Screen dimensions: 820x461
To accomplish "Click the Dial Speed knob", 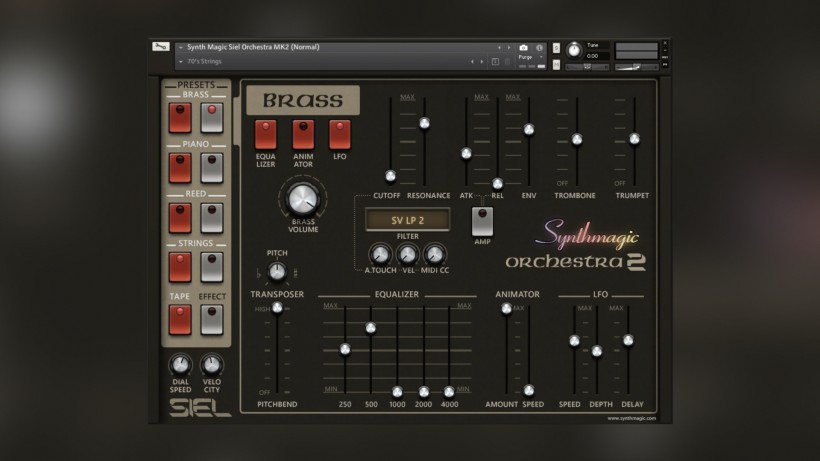I will [179, 364].
